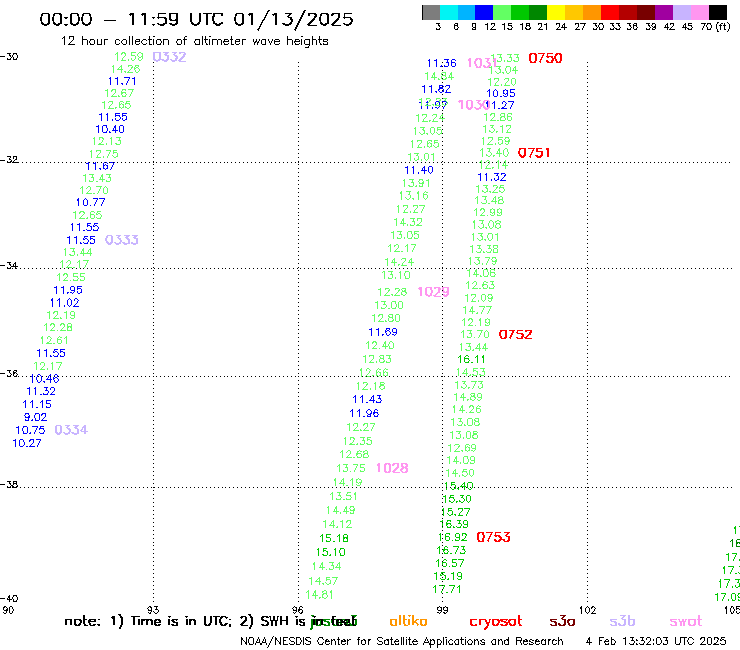Click the longitude axis label 102

point(588,610)
